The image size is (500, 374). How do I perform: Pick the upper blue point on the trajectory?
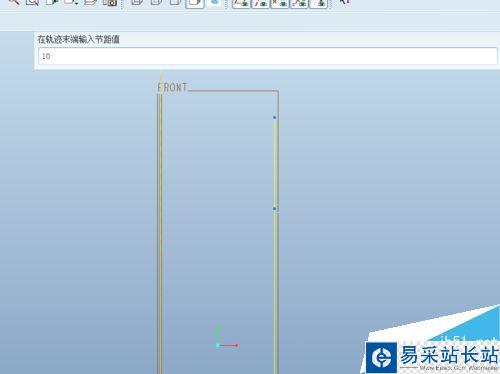(x=274, y=117)
